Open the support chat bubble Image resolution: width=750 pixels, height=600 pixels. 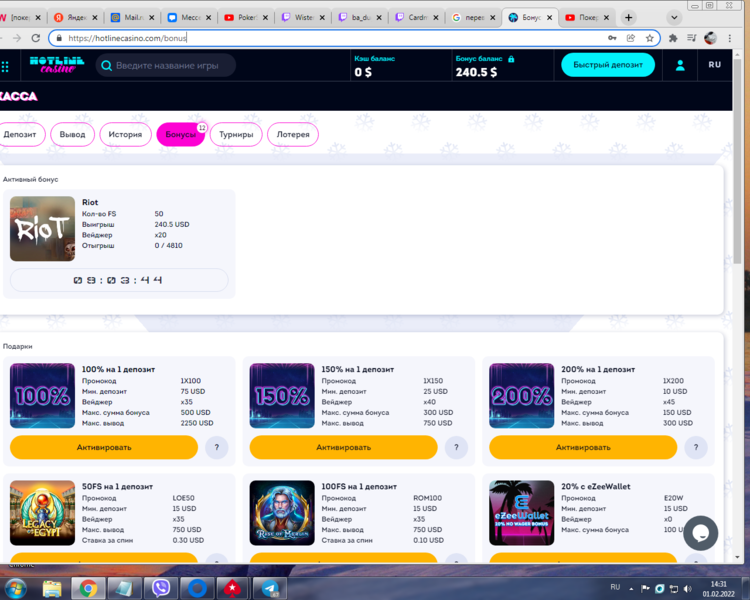point(700,533)
